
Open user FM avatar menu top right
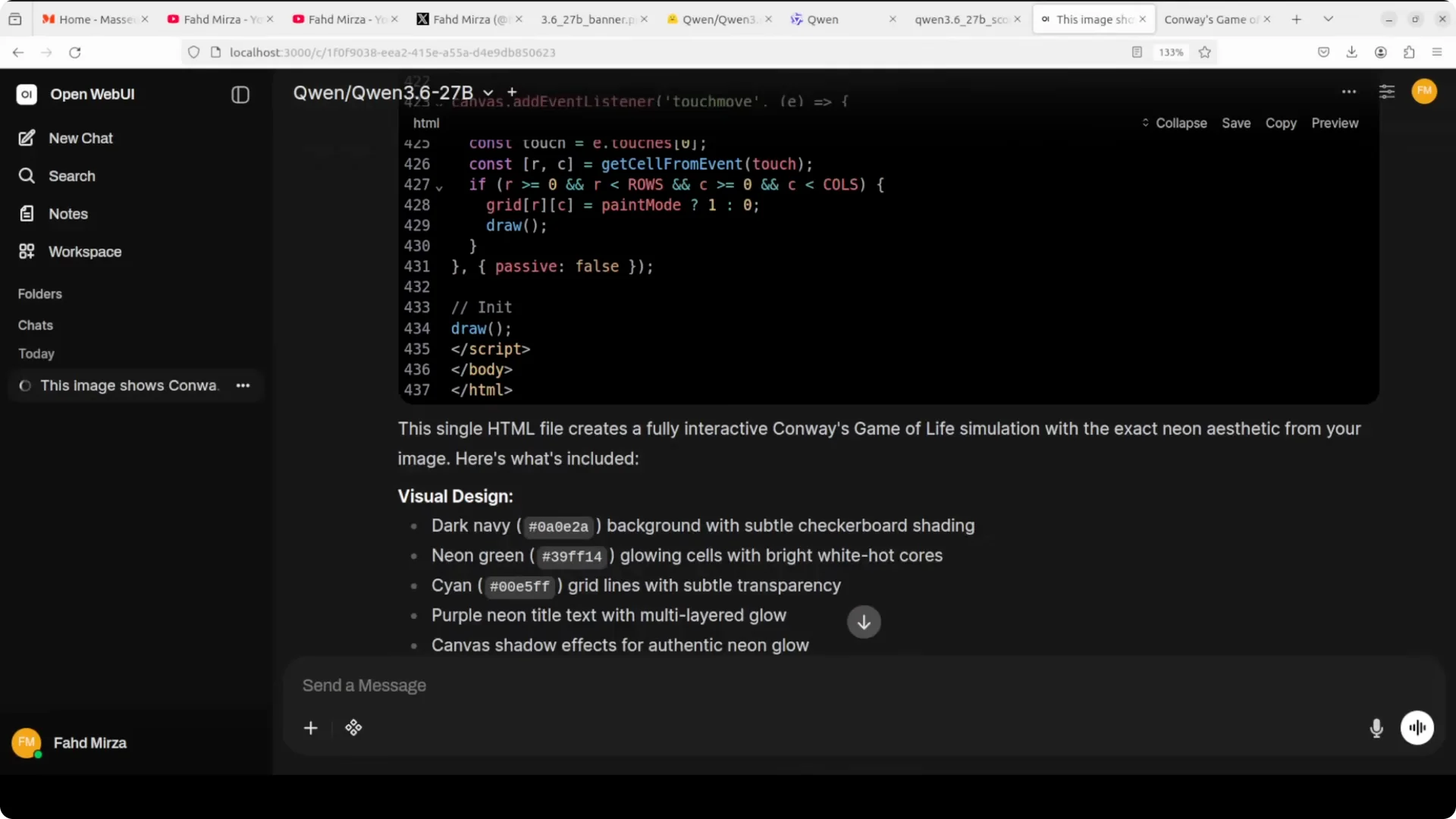click(1424, 91)
